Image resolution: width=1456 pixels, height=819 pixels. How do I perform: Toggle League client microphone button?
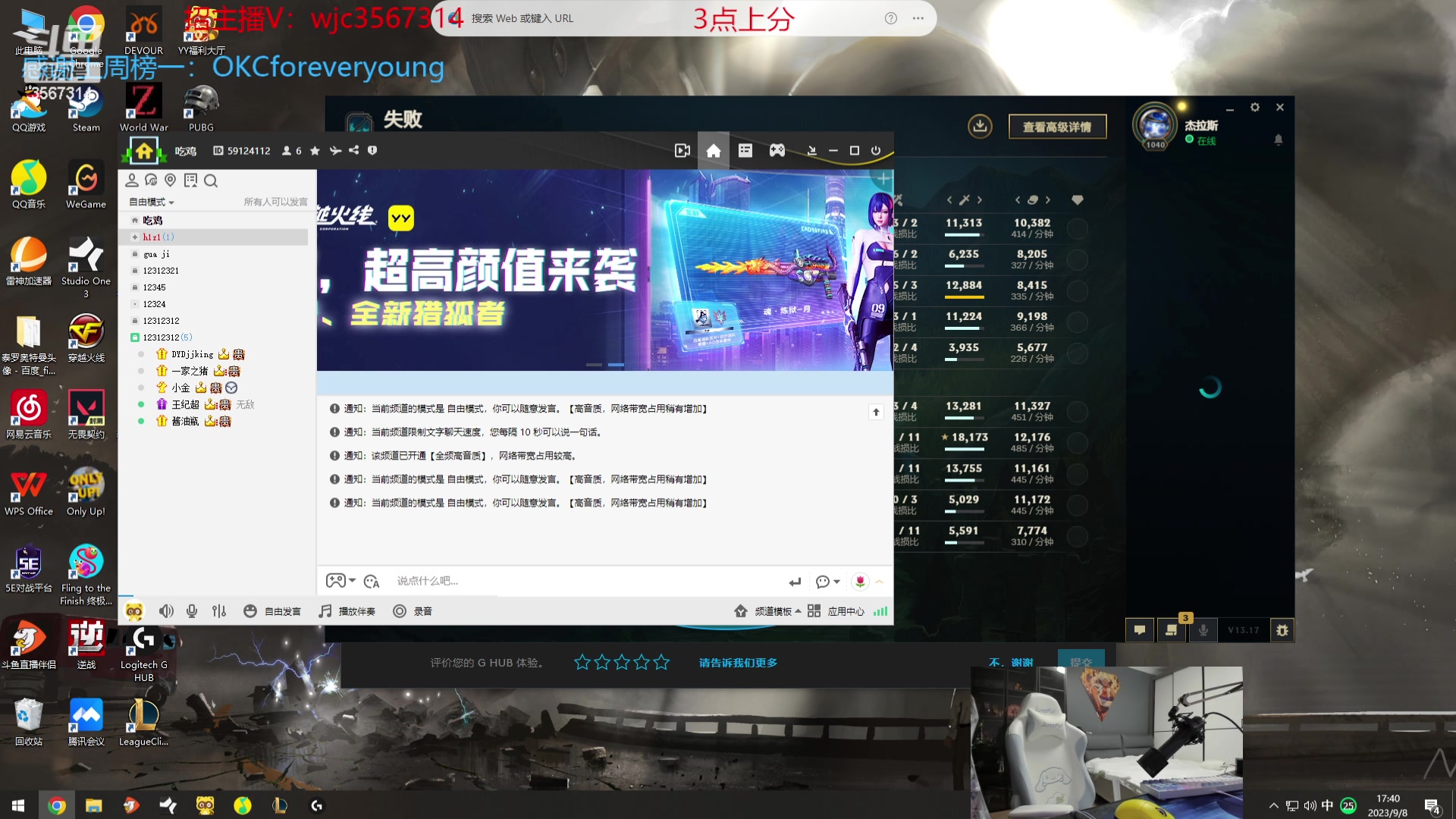pyautogui.click(x=1203, y=629)
